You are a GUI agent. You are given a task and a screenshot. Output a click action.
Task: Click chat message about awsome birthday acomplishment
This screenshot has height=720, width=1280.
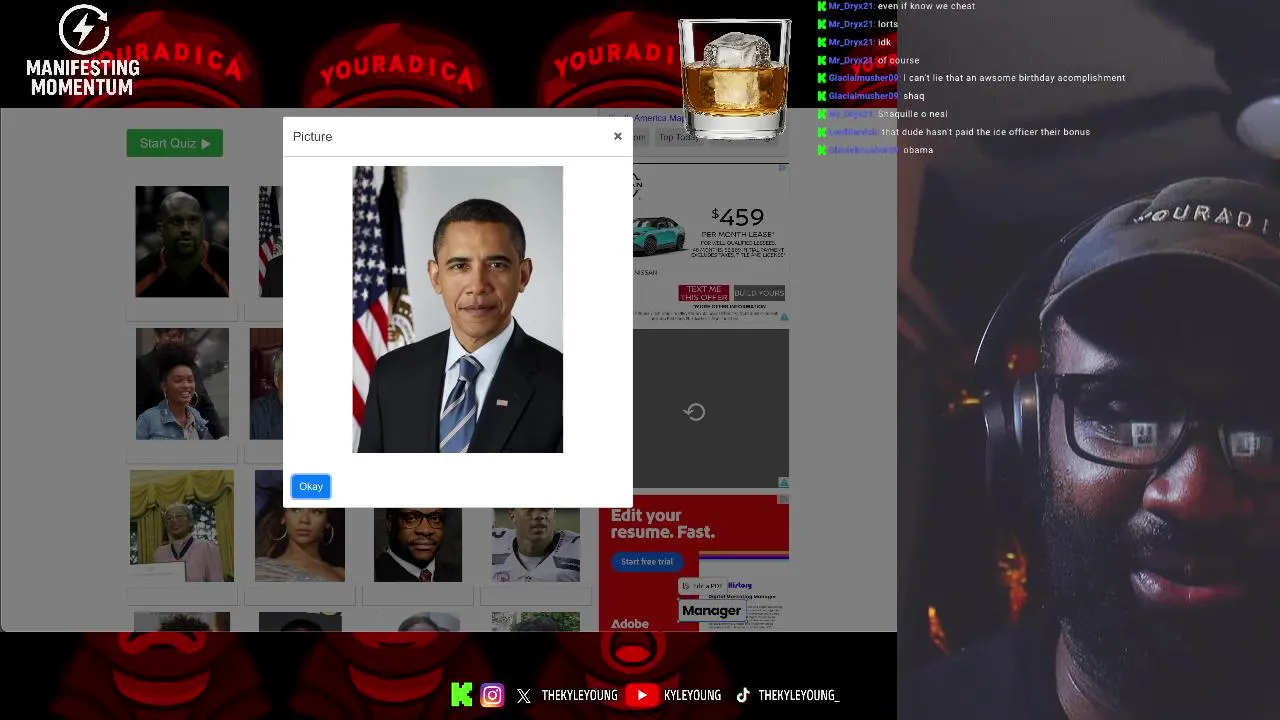(1014, 78)
